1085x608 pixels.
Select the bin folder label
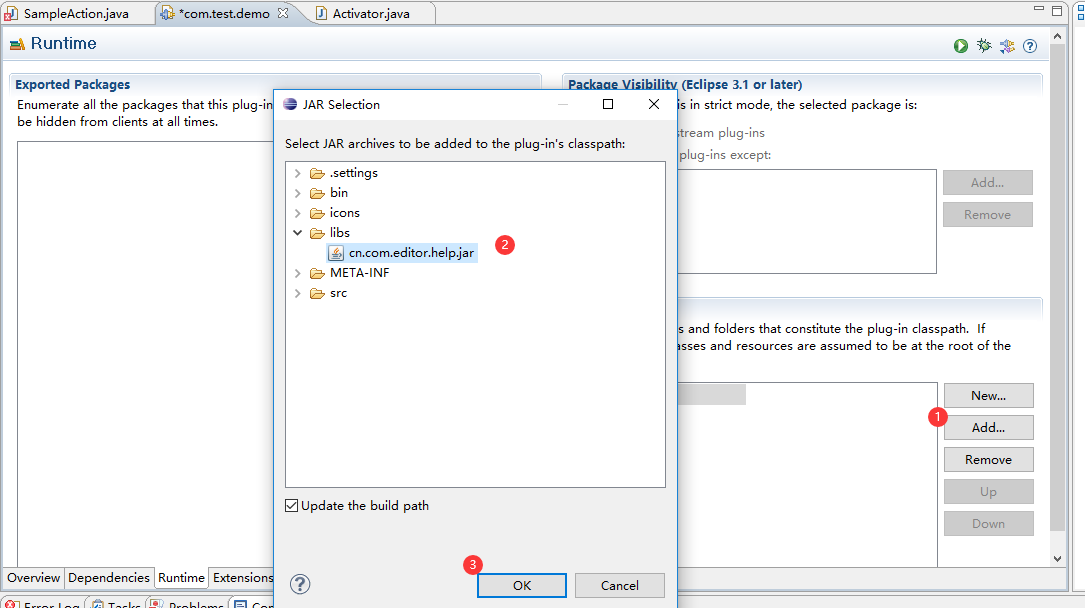coord(339,193)
